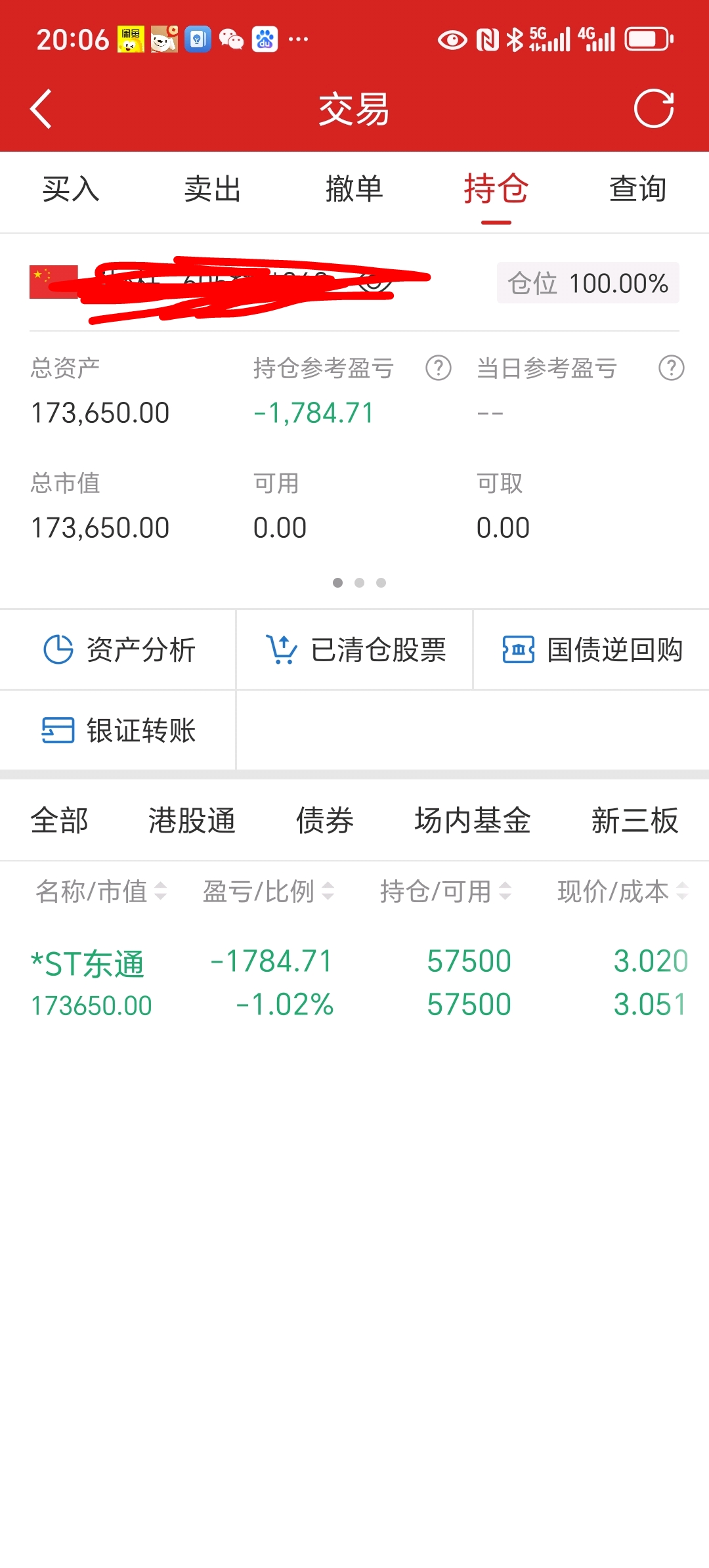Filter holdings by 场内基金

tap(473, 821)
